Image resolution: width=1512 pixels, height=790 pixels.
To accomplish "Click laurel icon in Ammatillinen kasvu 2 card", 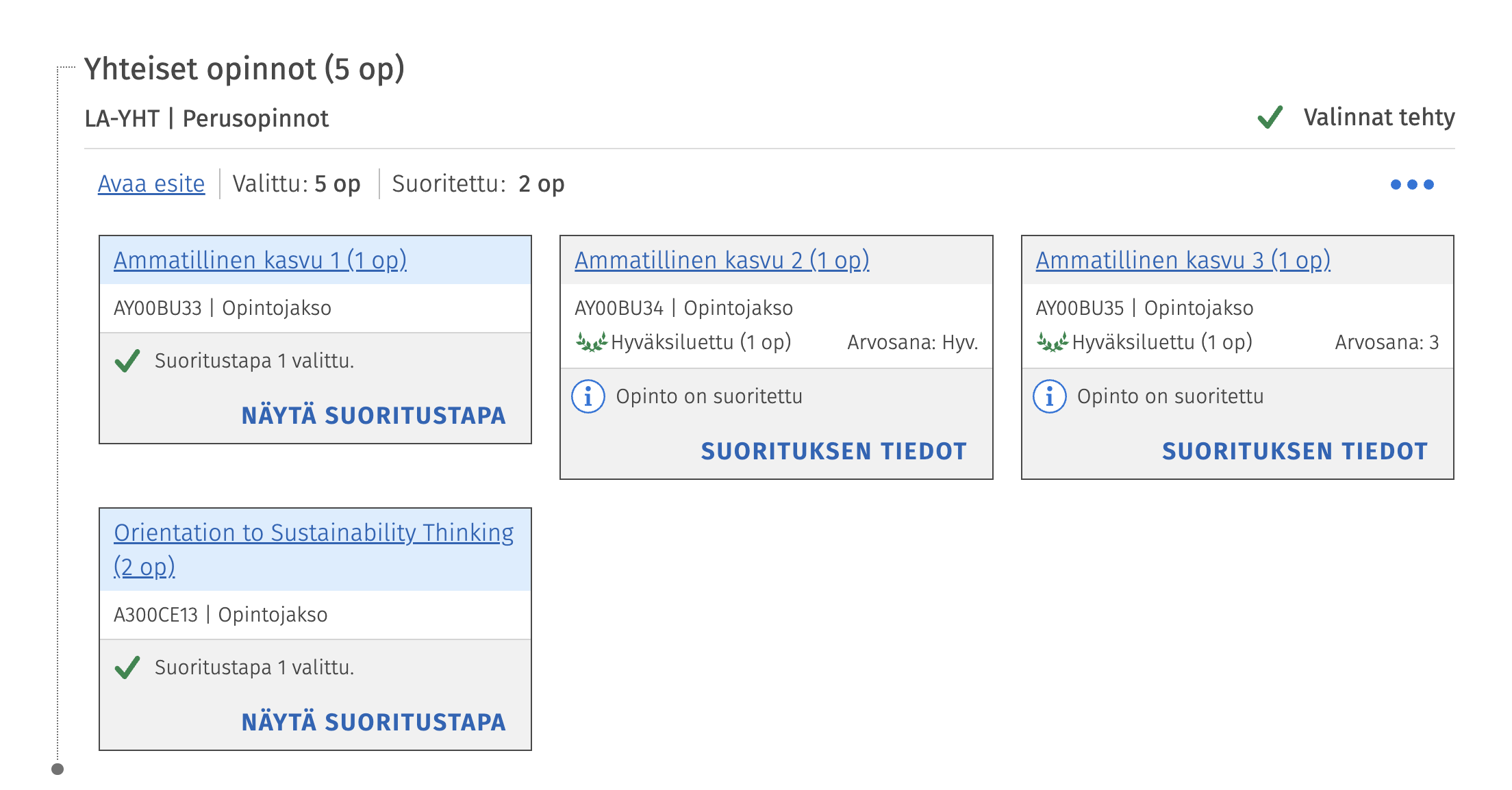I will [591, 342].
